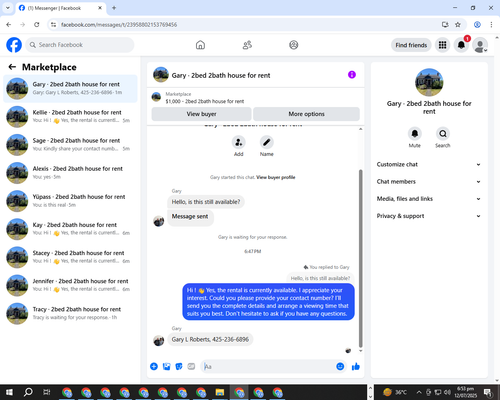Click the 'Hello, is this still available?' message from Gary
Image resolution: width=500 pixels, height=400 pixels.
pos(206,202)
